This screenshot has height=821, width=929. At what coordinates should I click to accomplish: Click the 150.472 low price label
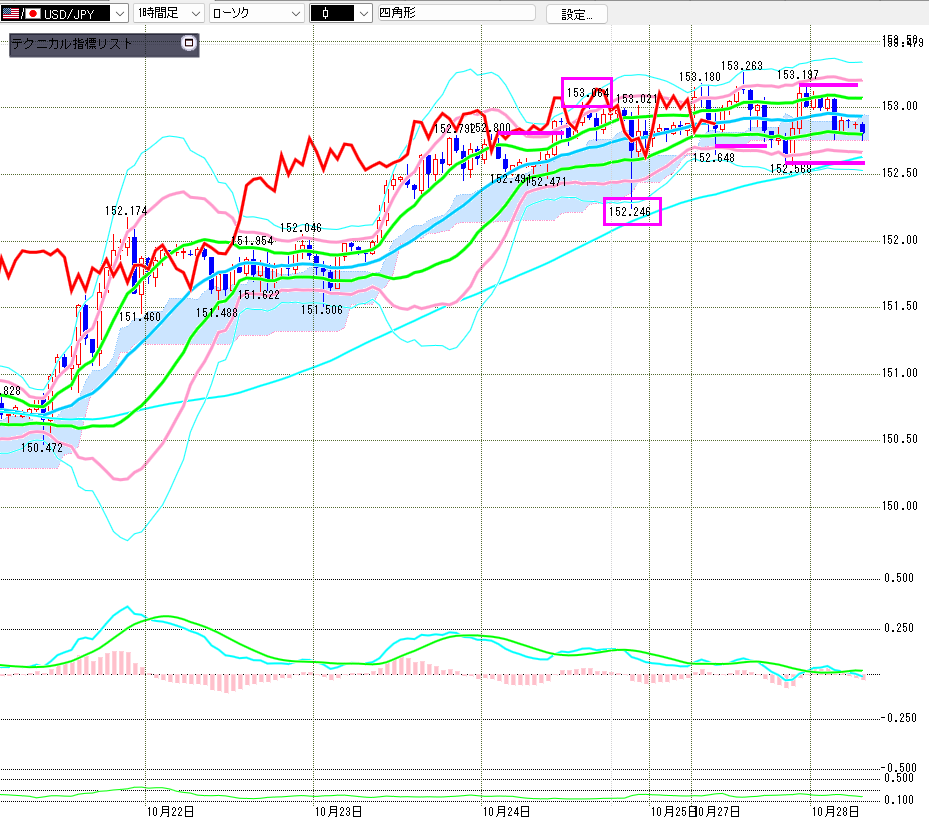pos(41,447)
